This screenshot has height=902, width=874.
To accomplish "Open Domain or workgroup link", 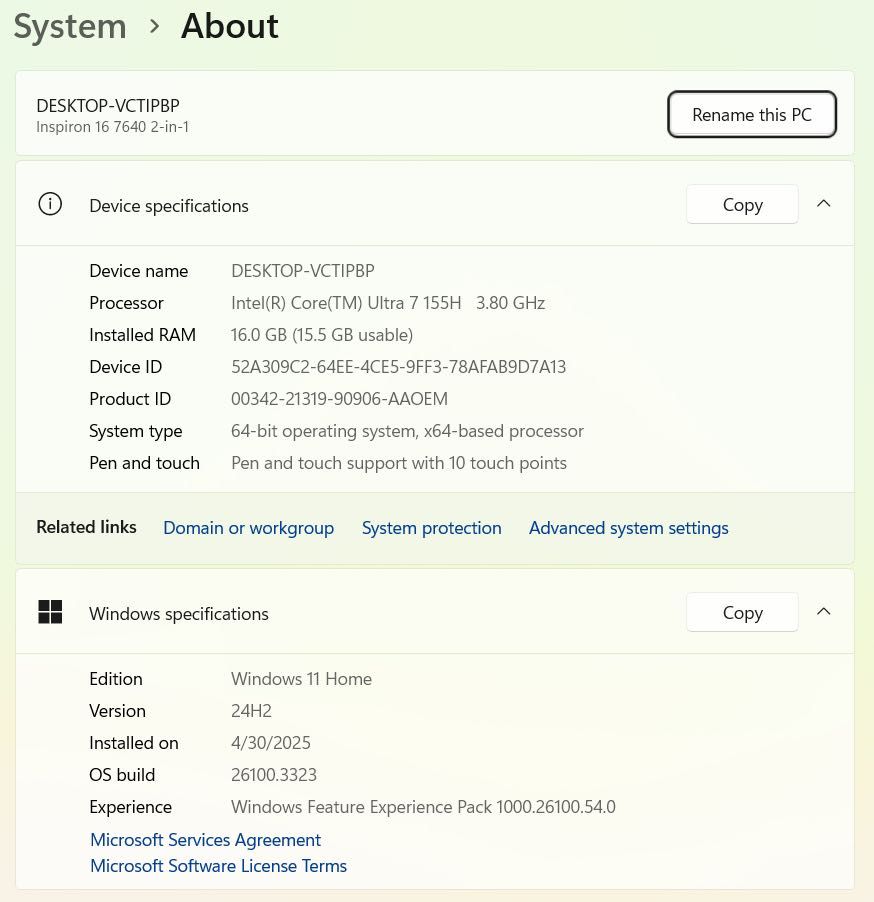I will [249, 528].
